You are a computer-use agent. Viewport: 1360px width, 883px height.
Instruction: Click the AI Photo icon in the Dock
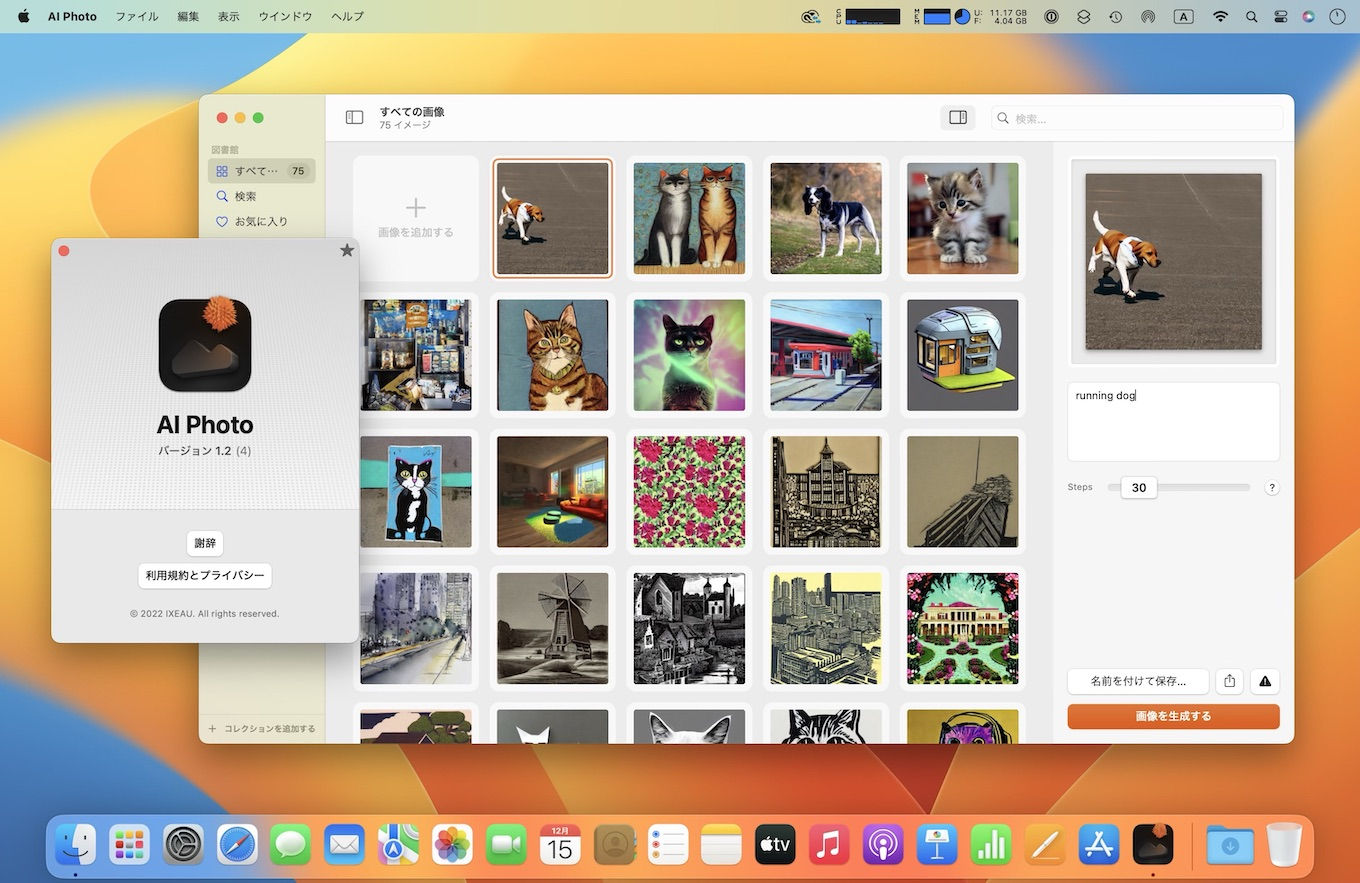1153,845
